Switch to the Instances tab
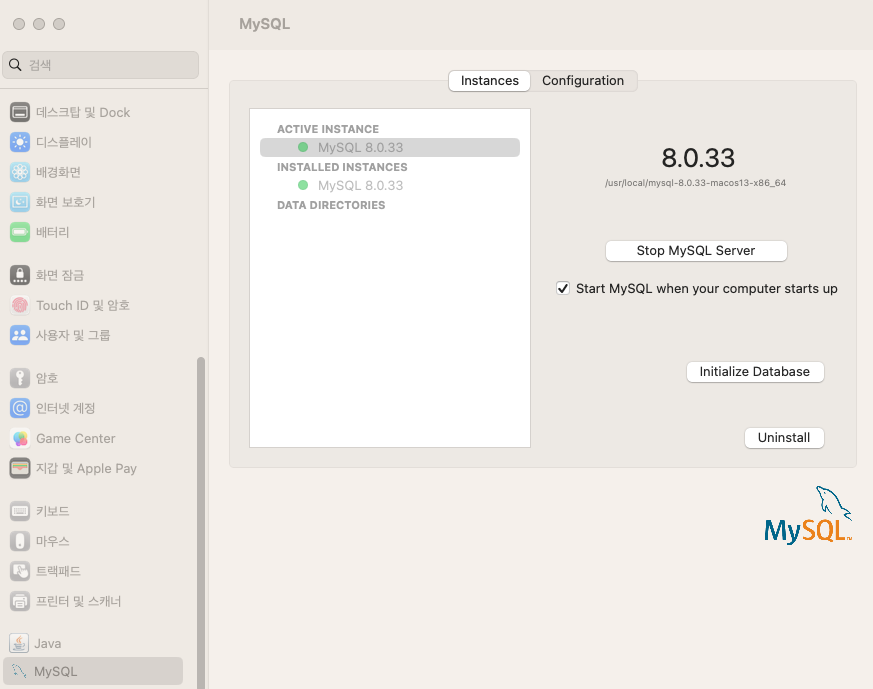Screen dimensions: 873x689 489,81
